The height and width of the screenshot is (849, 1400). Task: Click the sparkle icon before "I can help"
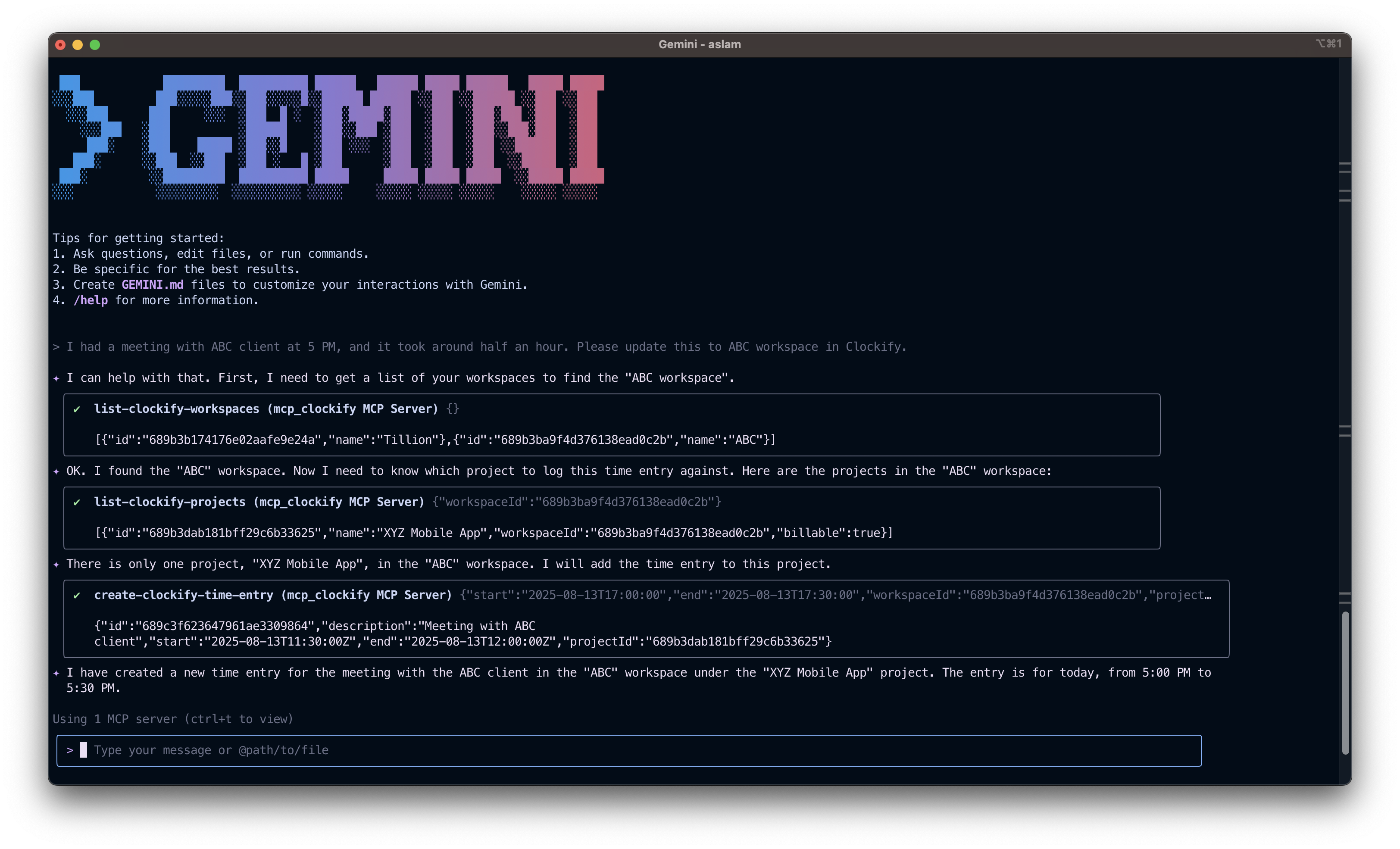point(56,378)
